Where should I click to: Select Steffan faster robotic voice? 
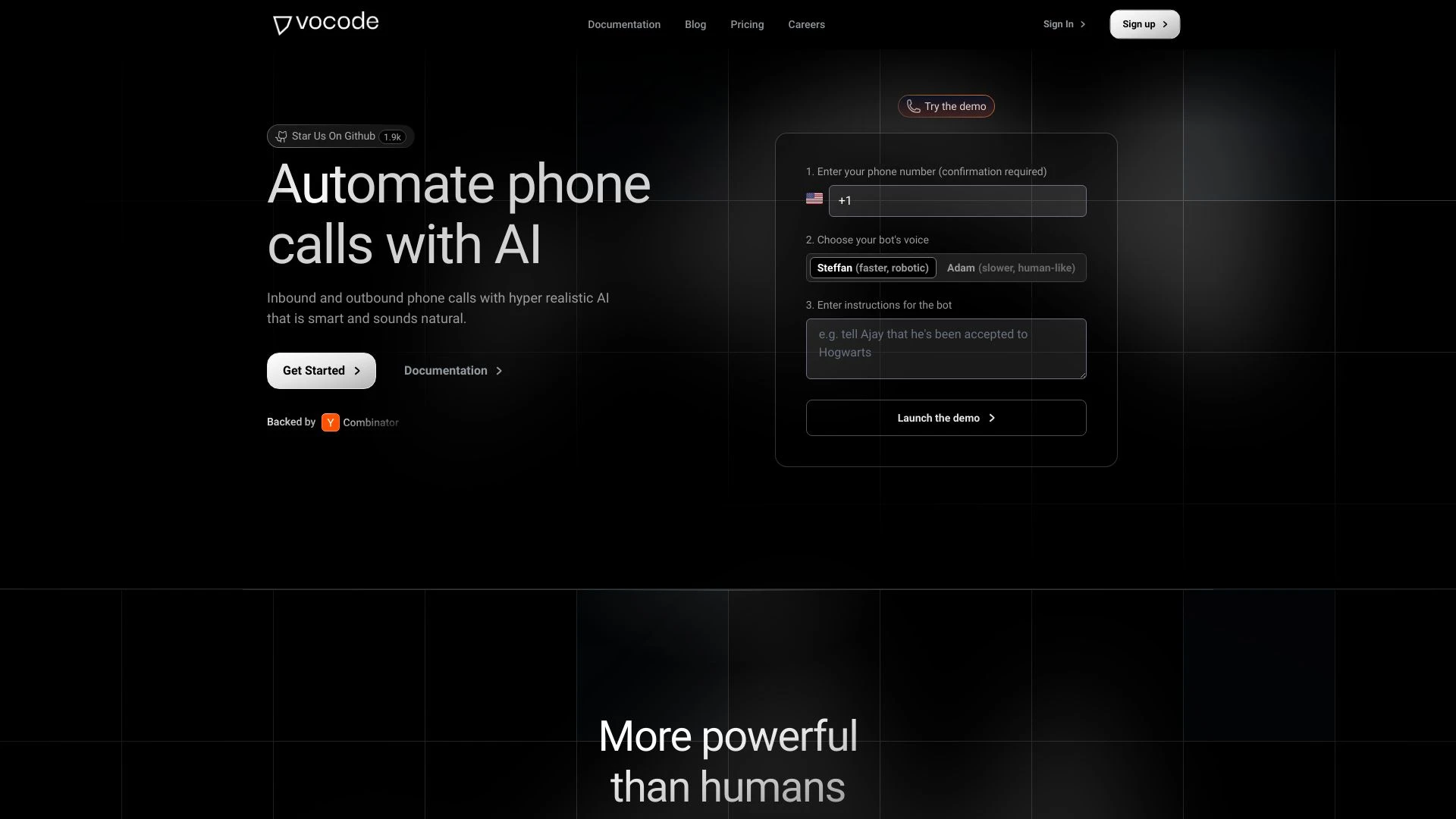872,267
